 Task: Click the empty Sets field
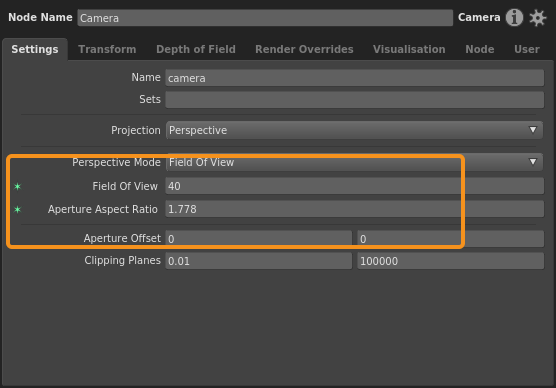coord(354,100)
